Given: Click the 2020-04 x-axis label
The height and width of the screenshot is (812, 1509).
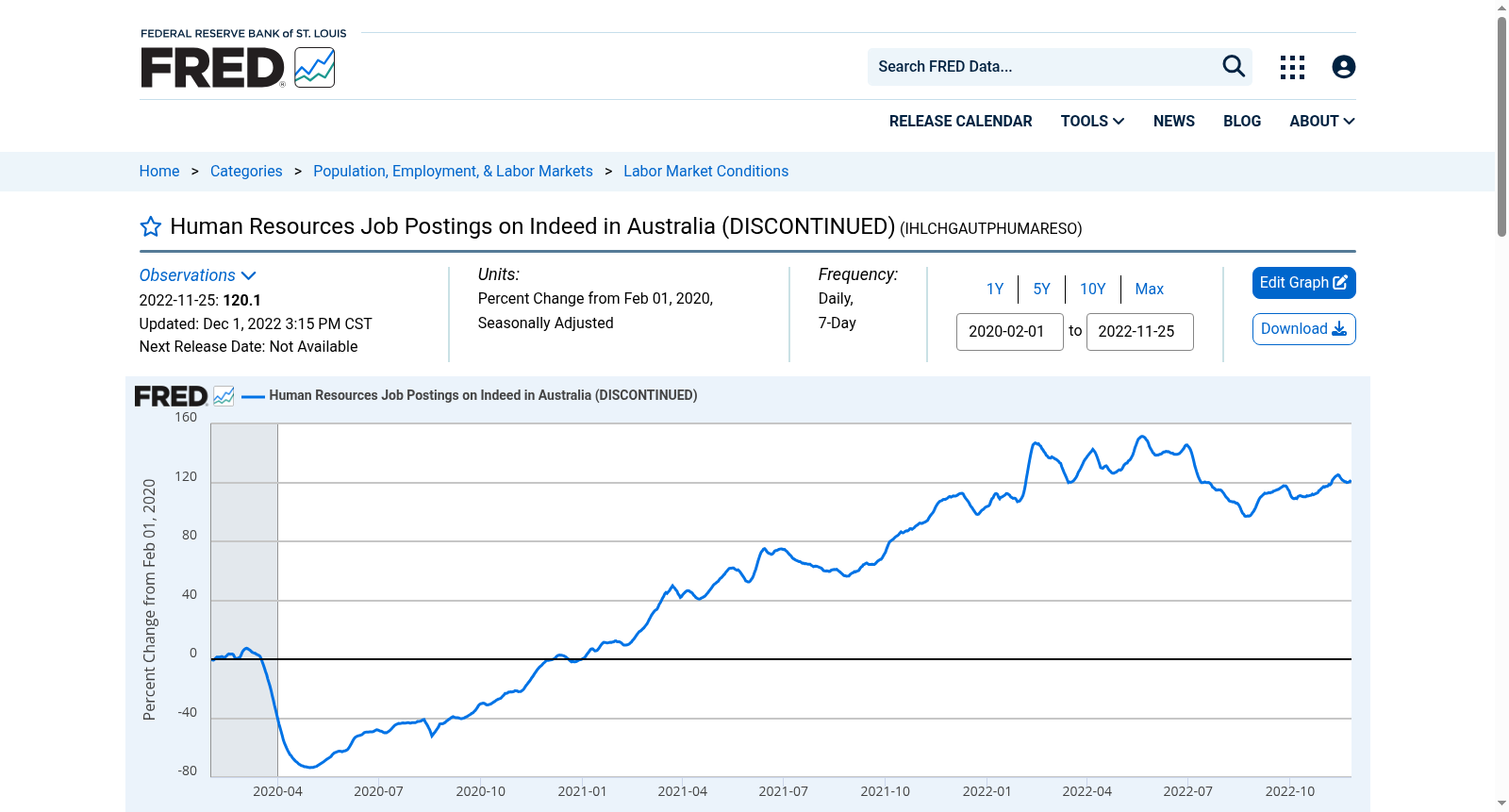Looking at the screenshot, I should click(x=277, y=792).
